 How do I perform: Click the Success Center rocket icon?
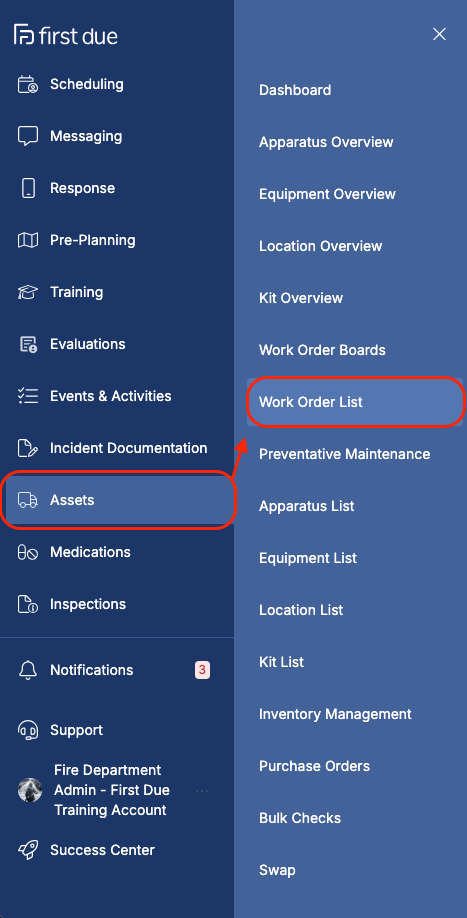coord(28,850)
